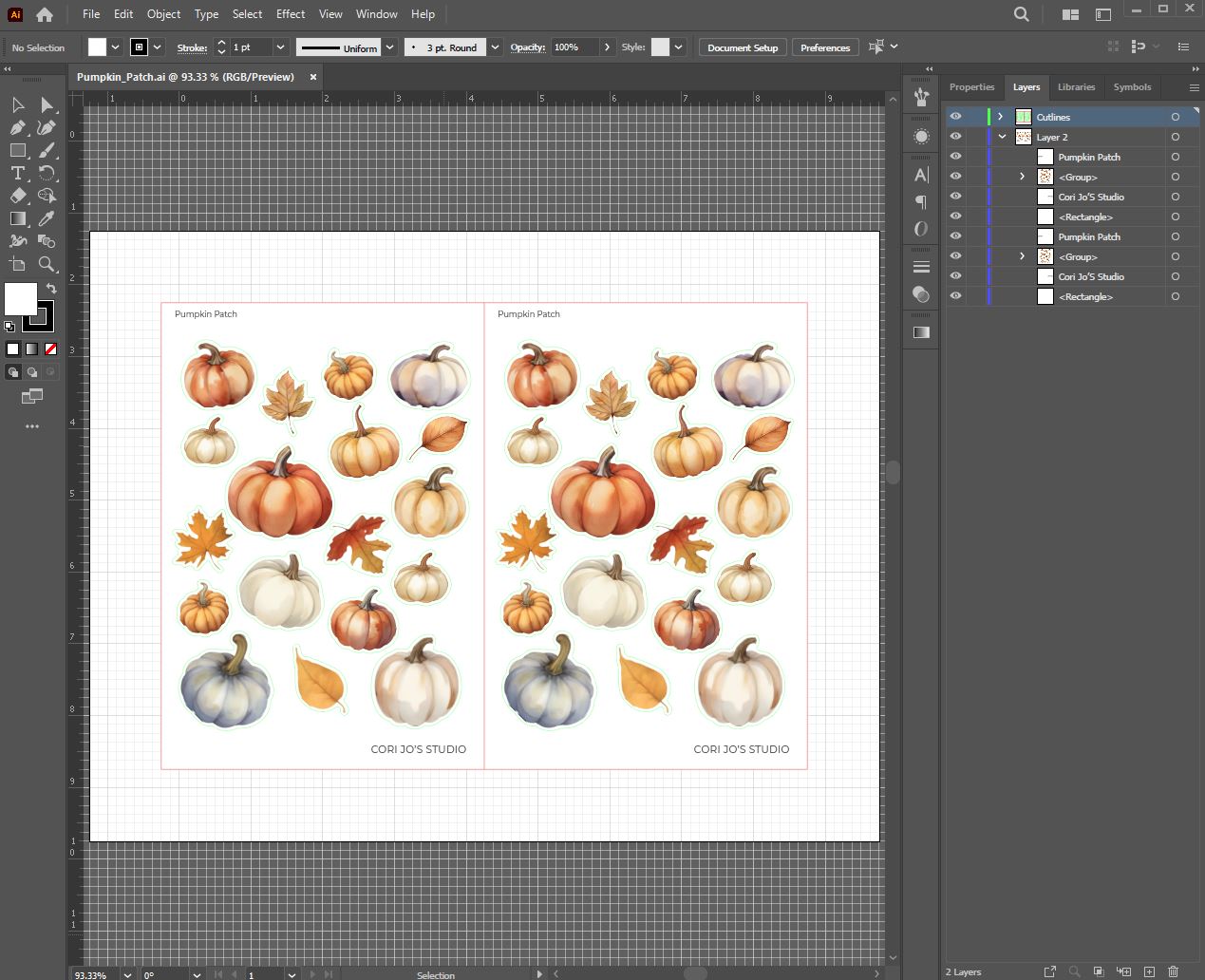Open the Edit Toolbar three-dots button
Viewport: 1205px width, 980px height.
[x=32, y=426]
